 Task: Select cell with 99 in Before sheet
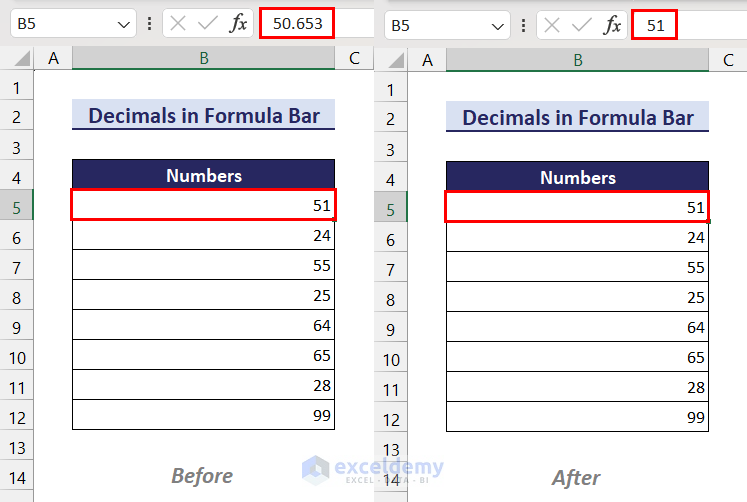click(203, 415)
